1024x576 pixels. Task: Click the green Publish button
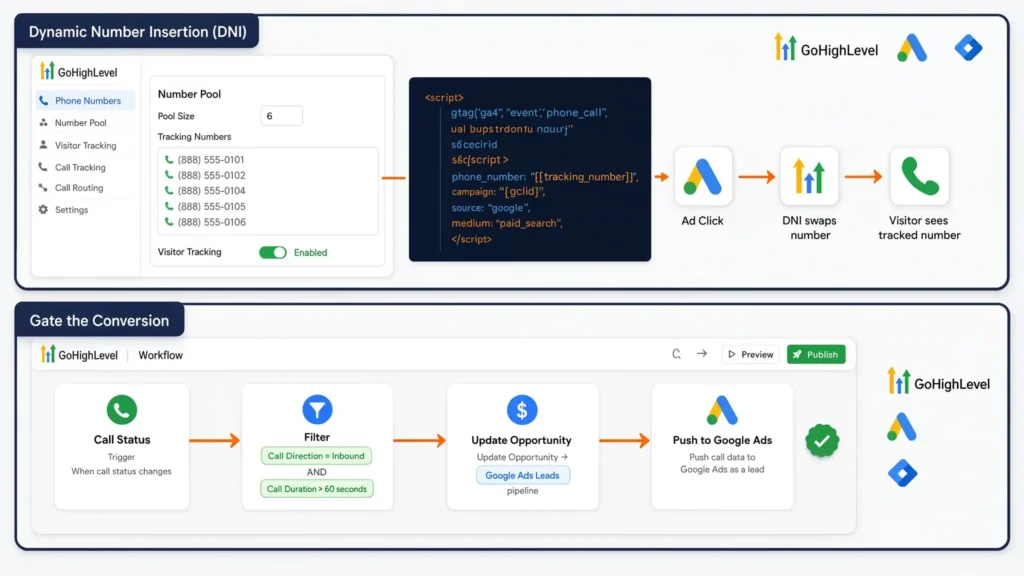(816, 355)
